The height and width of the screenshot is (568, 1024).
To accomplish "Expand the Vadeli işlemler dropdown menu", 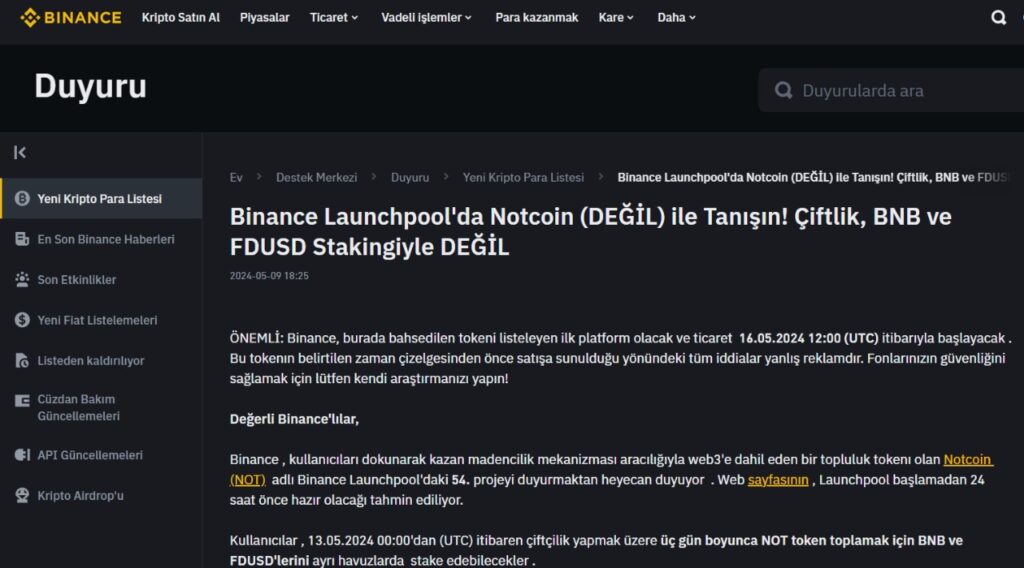I will click(x=426, y=18).
